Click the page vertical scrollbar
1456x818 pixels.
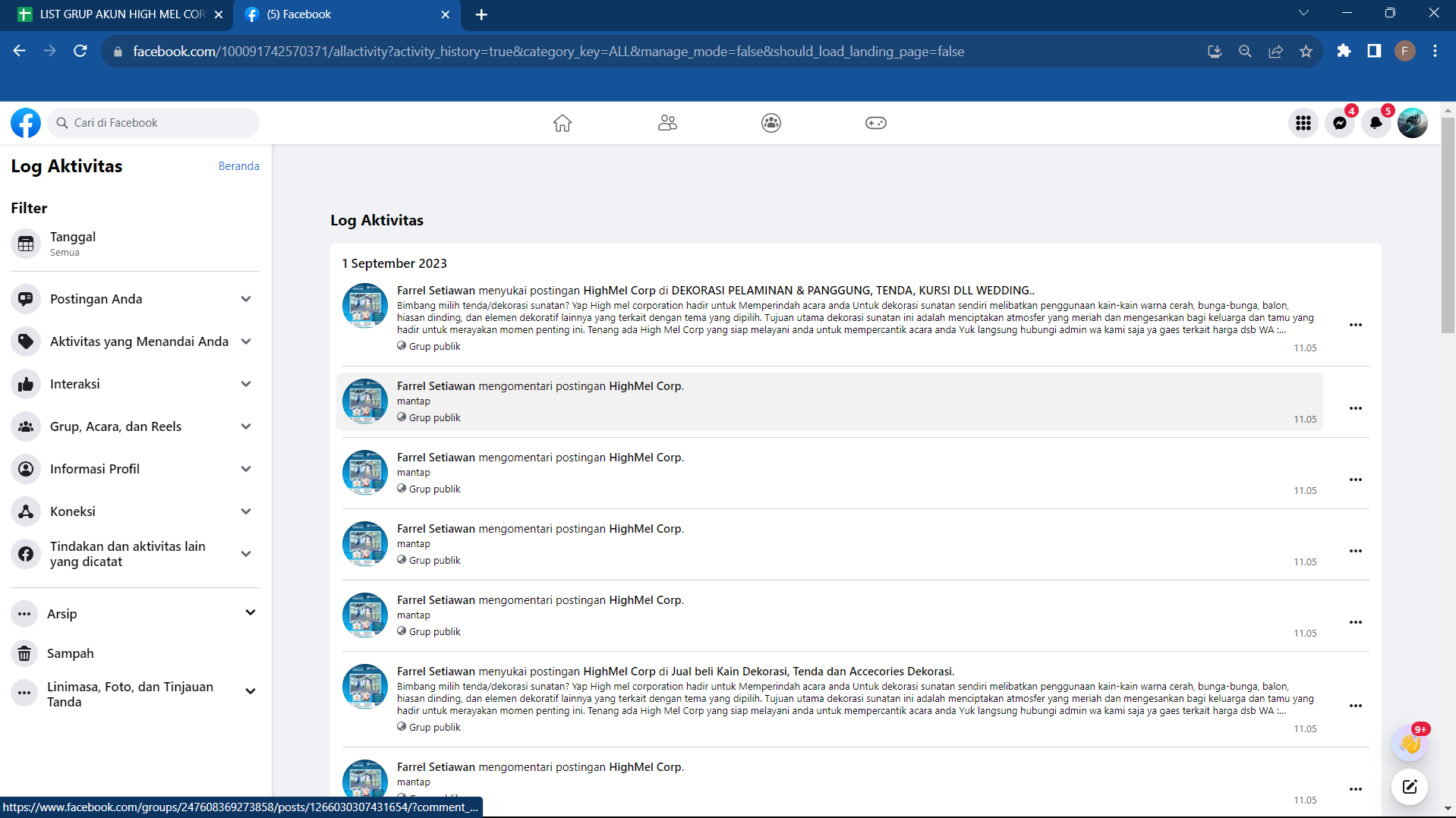[1448, 225]
